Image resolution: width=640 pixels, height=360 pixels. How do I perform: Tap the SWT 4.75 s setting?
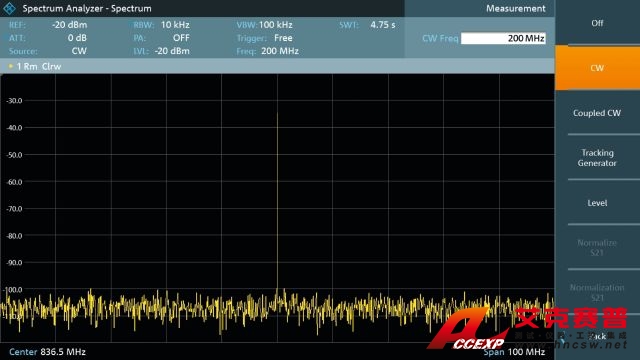click(367, 25)
